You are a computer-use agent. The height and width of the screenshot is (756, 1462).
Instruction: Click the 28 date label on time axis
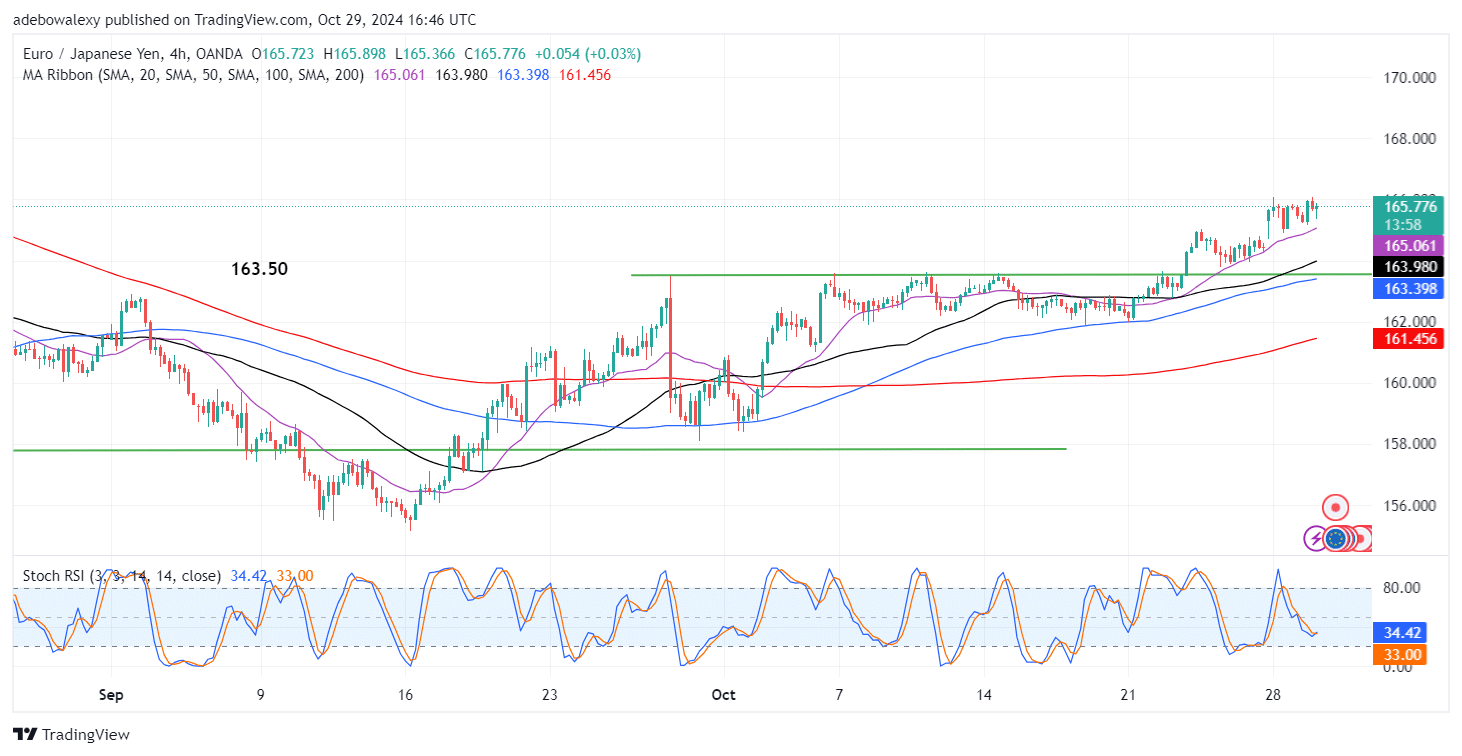tap(1273, 694)
